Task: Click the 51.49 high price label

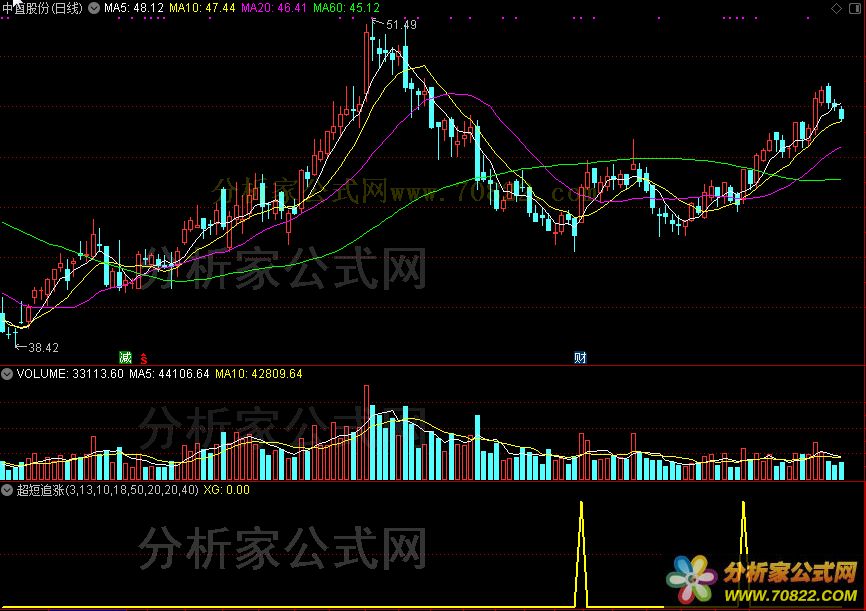Action: tap(401, 25)
